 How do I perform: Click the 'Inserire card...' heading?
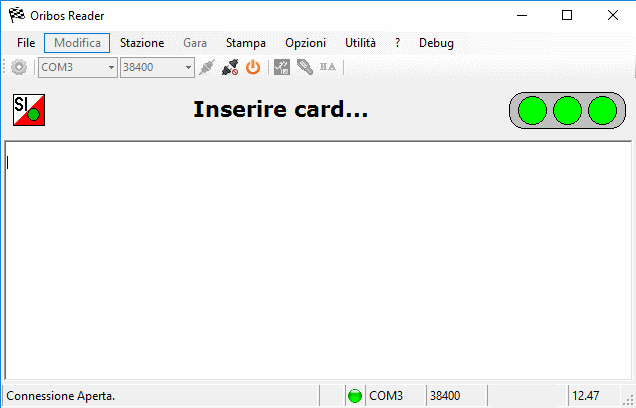(x=281, y=110)
